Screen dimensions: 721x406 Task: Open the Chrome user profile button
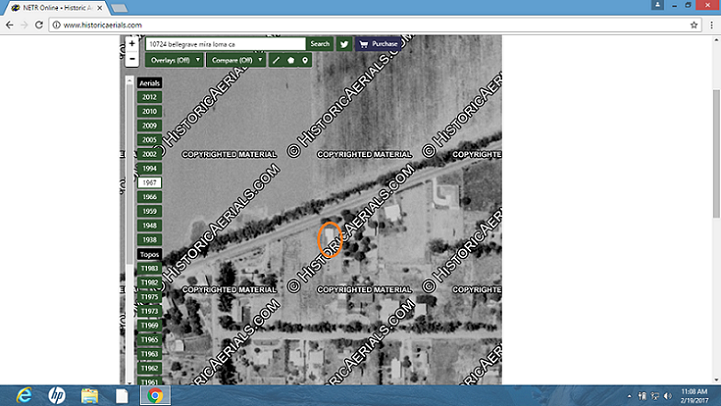(x=658, y=5)
